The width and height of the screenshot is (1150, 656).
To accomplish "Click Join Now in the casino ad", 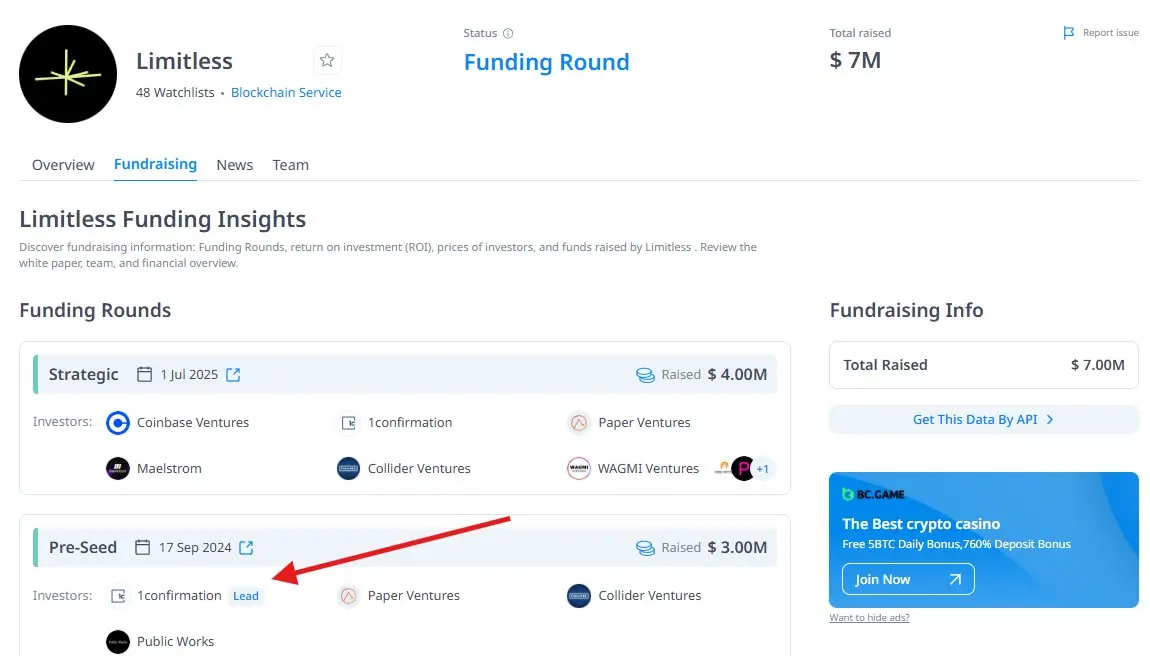I will pos(908,580).
